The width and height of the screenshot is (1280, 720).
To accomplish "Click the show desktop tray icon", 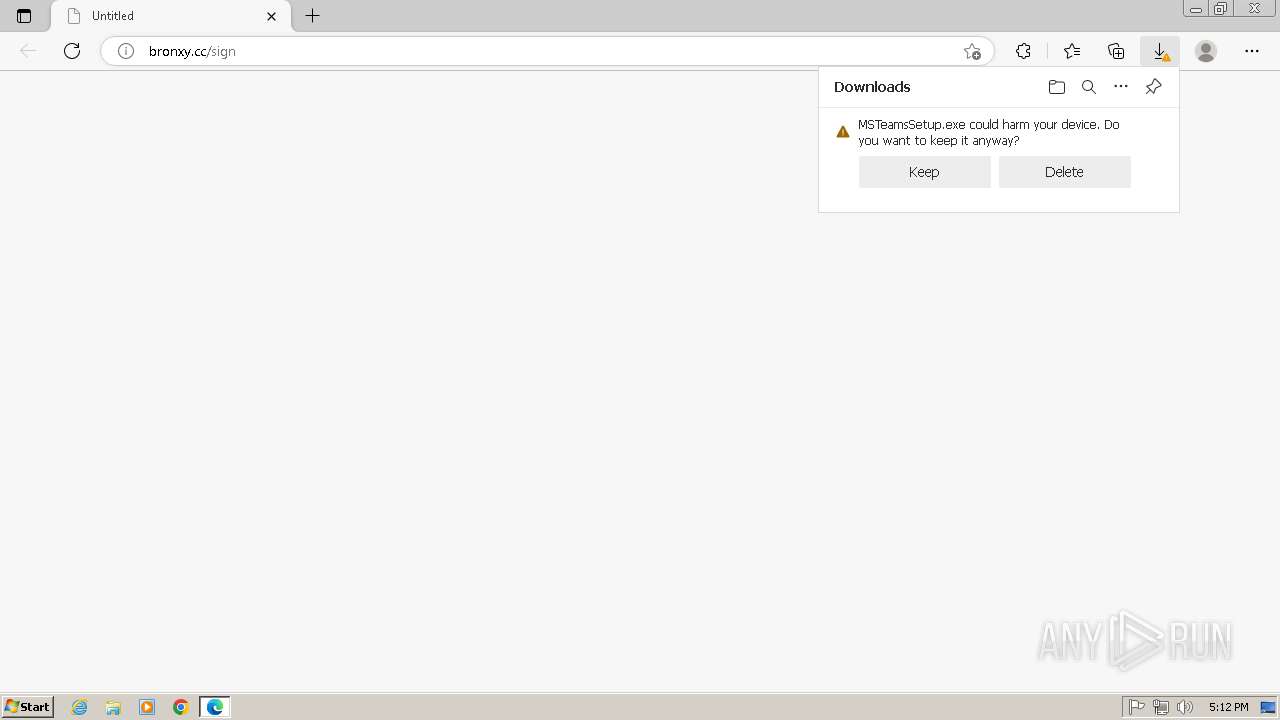I will click(1268, 707).
